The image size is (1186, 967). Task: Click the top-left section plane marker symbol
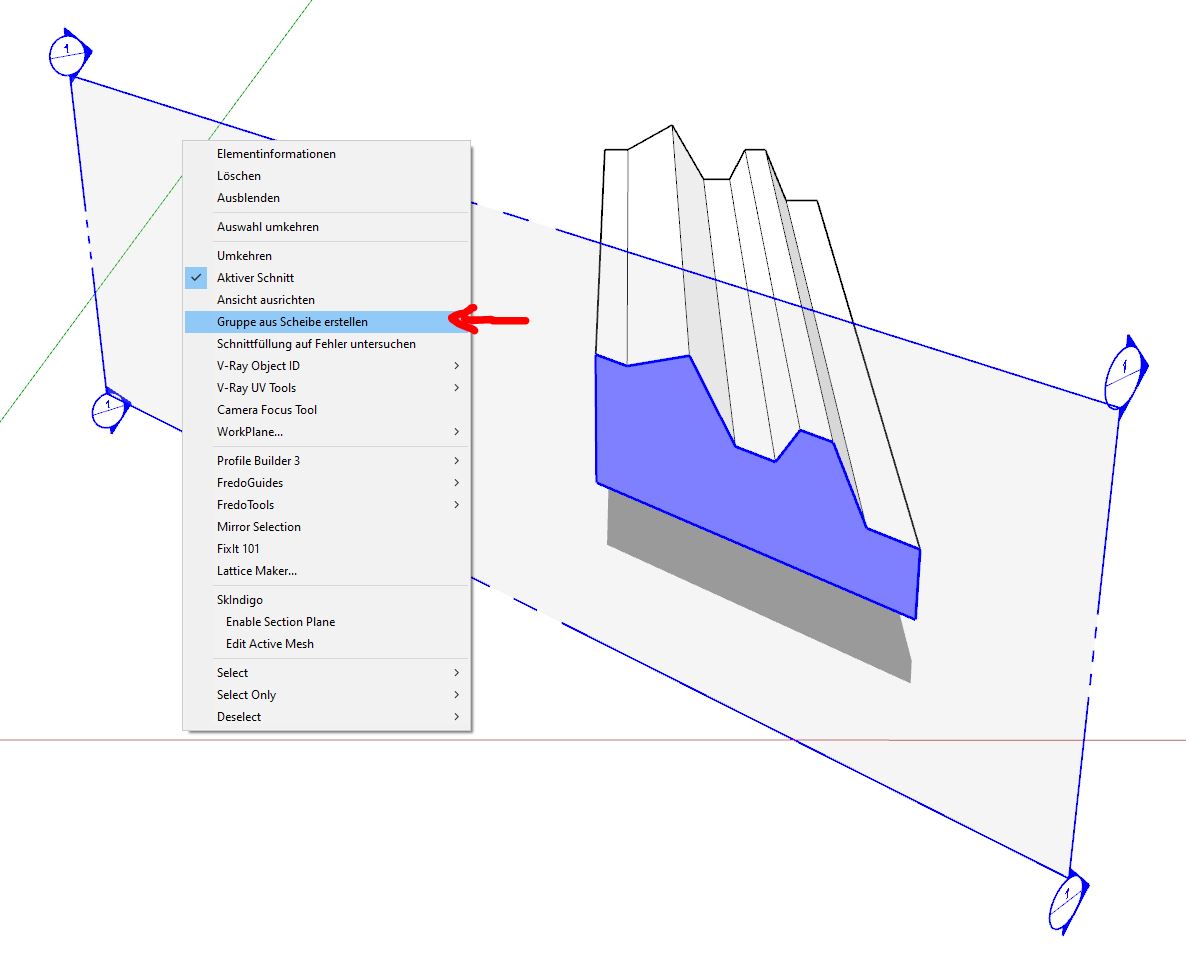coord(67,54)
